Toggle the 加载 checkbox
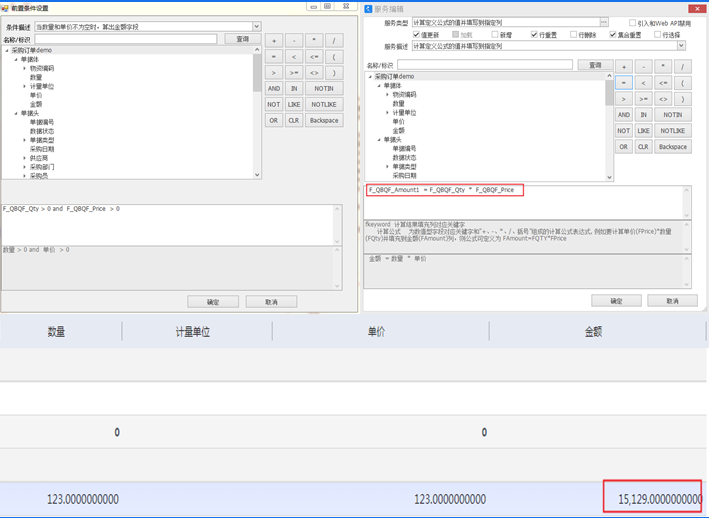 pos(456,35)
